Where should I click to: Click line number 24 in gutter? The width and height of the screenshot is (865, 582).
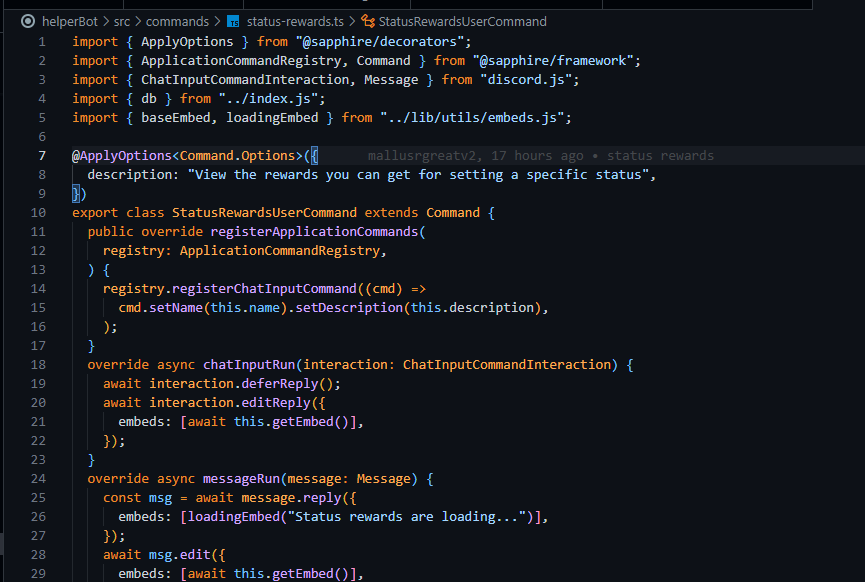[38, 478]
